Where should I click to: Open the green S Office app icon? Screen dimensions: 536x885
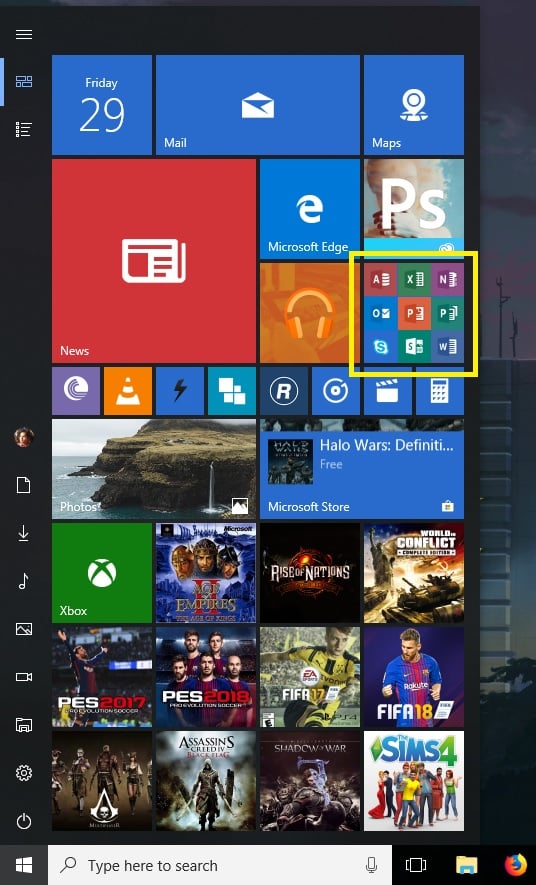click(415, 347)
